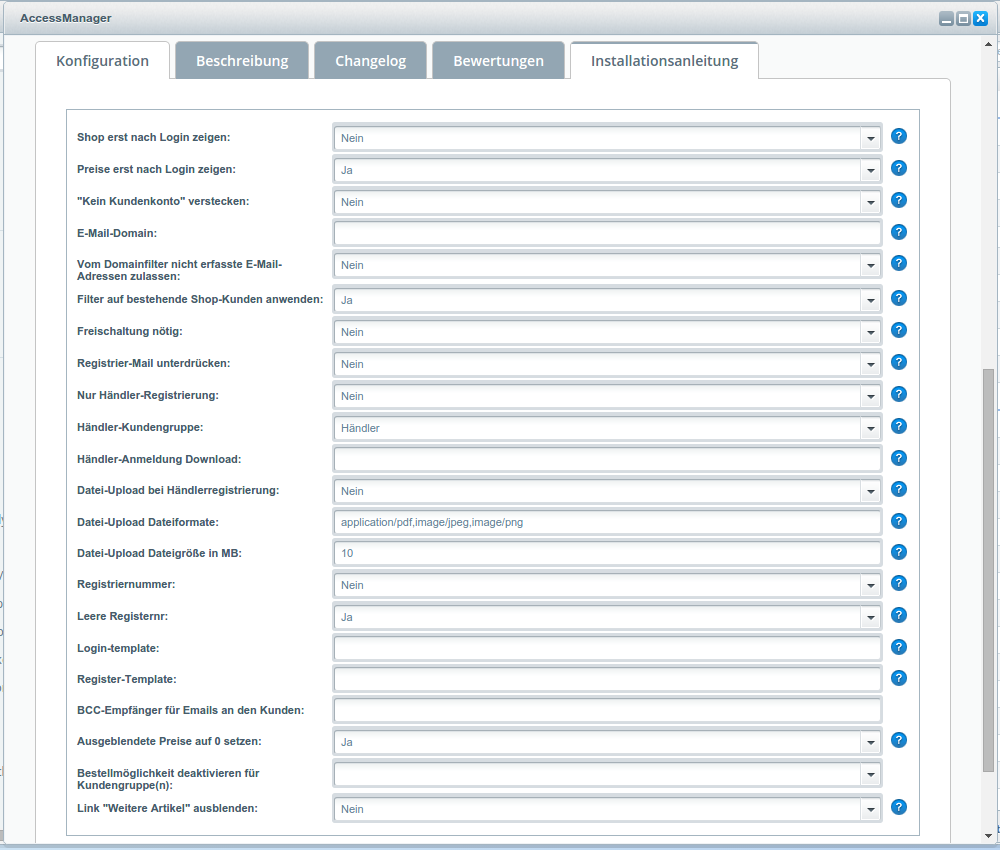Click help icon next to Freischaltung nötig

[x=899, y=330]
